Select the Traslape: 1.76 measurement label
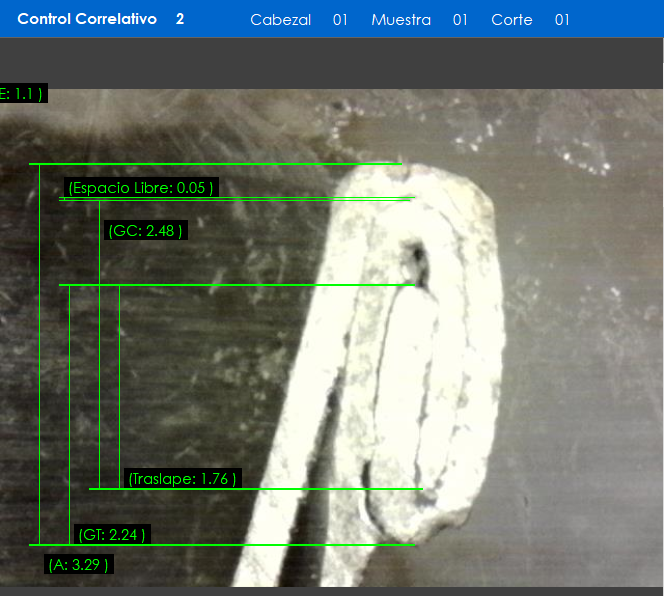664x596 pixels. click(182, 479)
